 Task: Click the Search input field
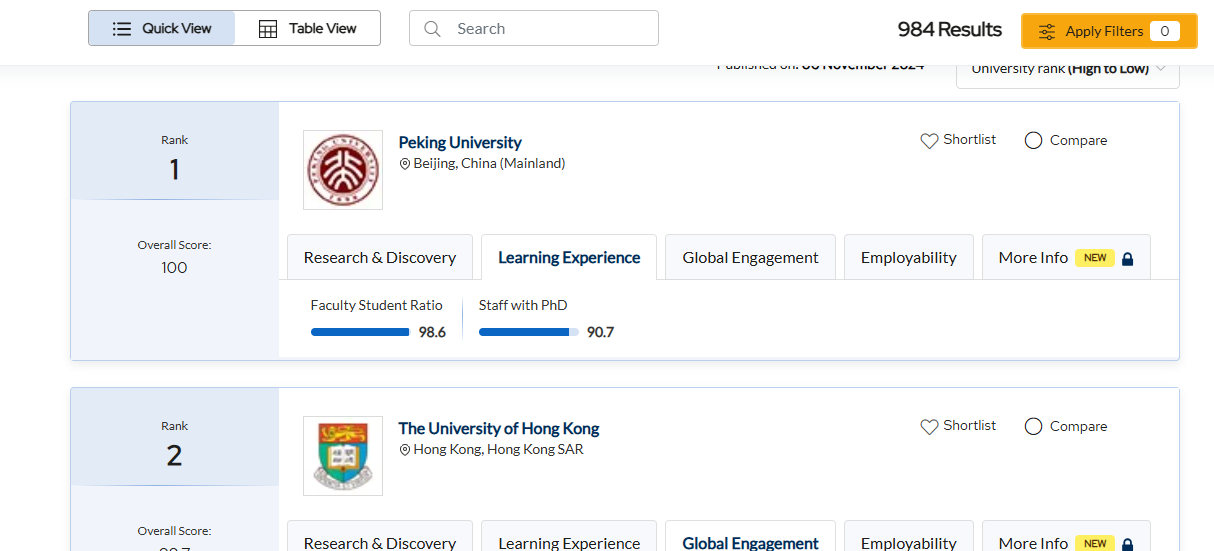534,28
